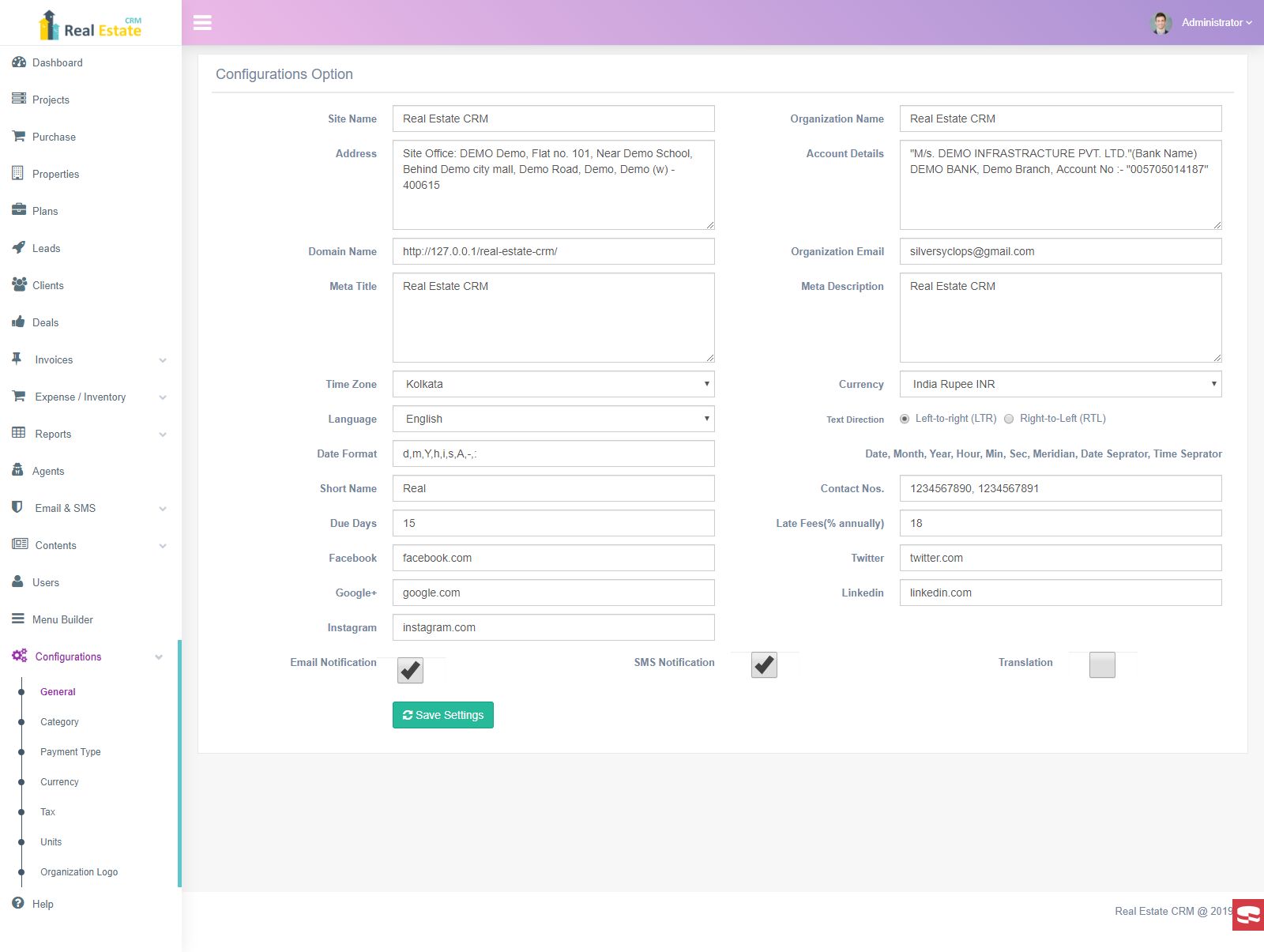Click the Facebook URL input field
This screenshot has height=952, width=1264.
[x=553, y=558]
